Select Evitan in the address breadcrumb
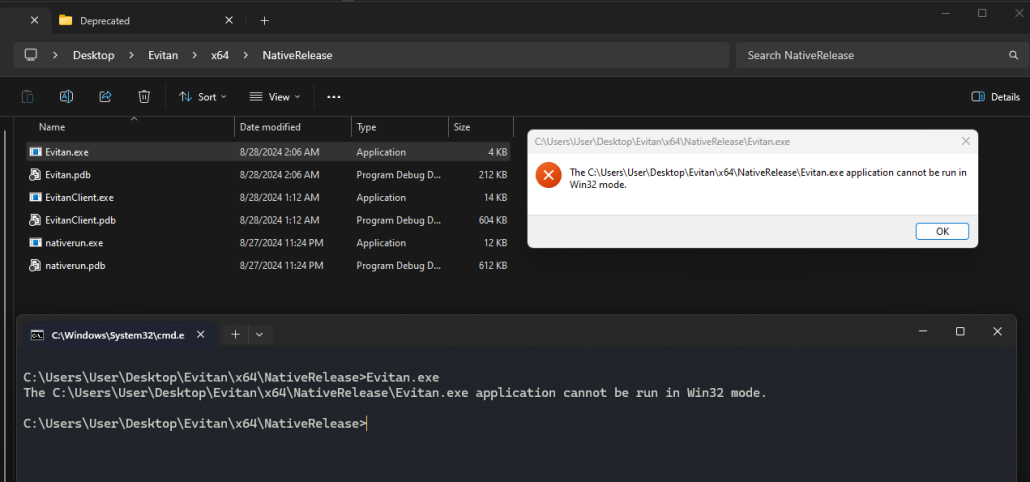 [163, 55]
